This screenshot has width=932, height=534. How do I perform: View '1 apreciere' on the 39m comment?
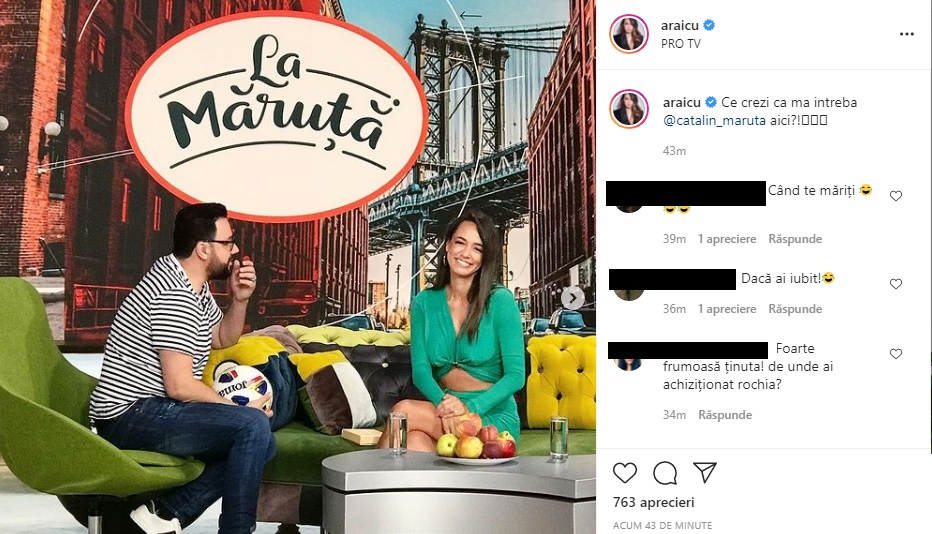[727, 239]
